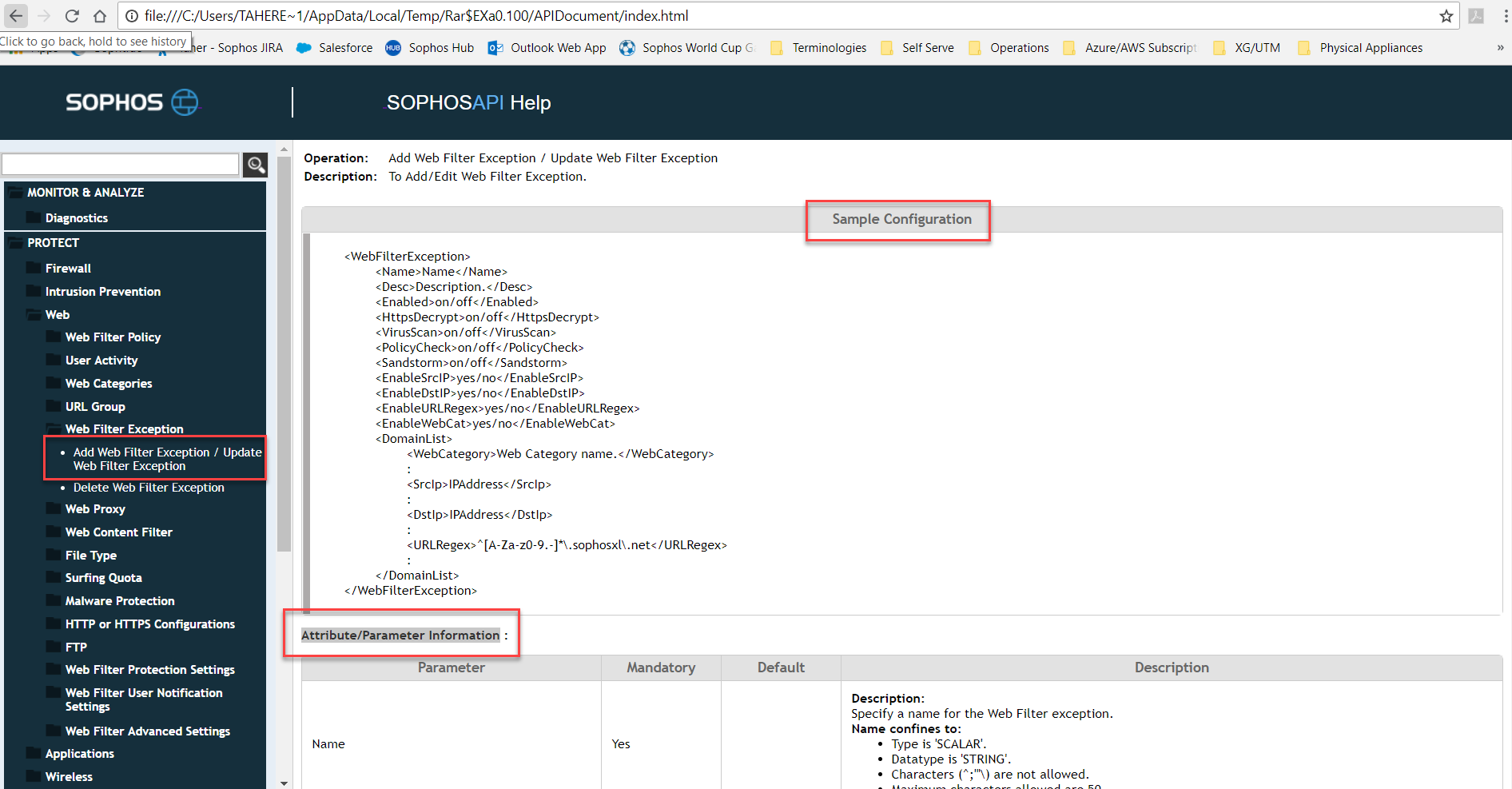Expand HTTP or HTTPS Configurations

click(x=149, y=624)
